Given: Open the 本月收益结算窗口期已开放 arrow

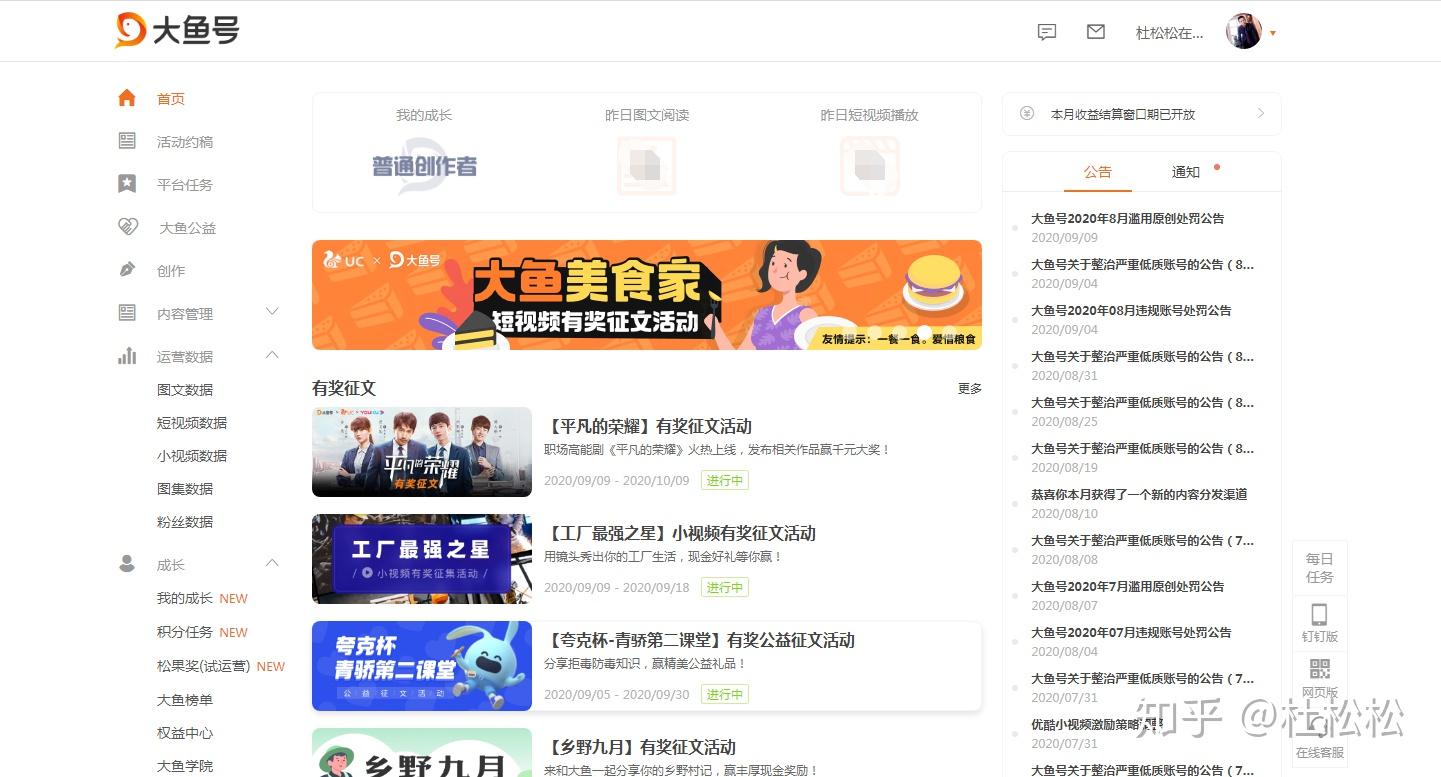Looking at the screenshot, I should tap(1261, 114).
